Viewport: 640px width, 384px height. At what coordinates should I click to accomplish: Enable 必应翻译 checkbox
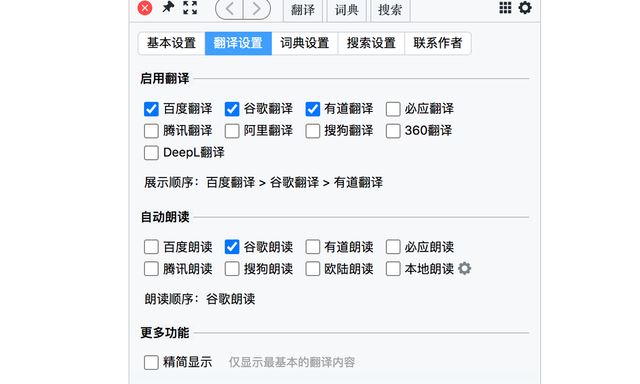pyautogui.click(x=393, y=109)
